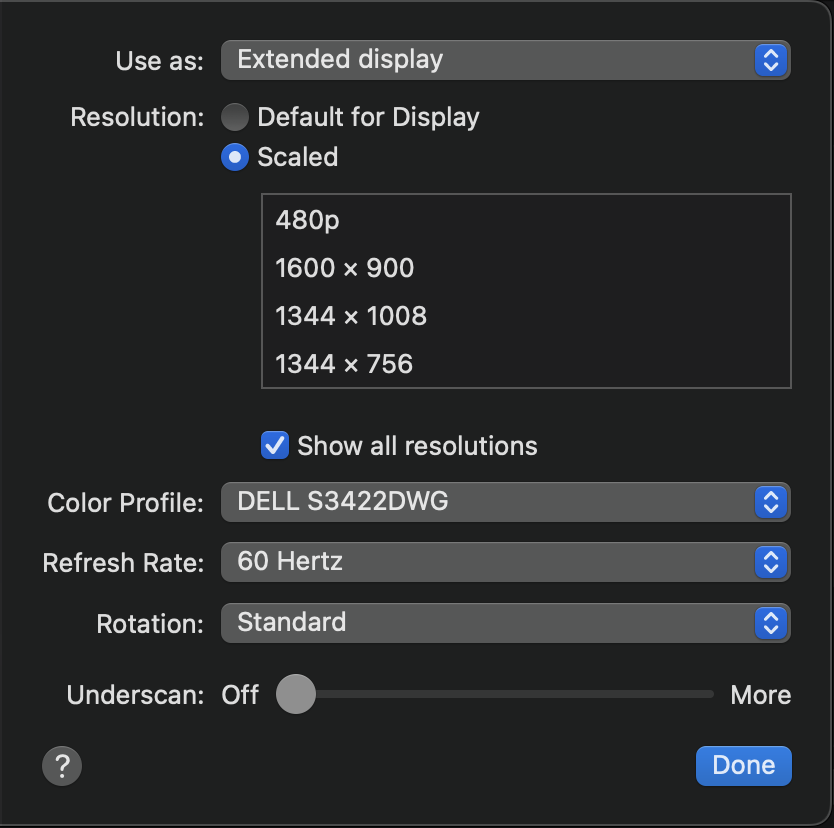Open the Extended display dropdown

(490, 60)
